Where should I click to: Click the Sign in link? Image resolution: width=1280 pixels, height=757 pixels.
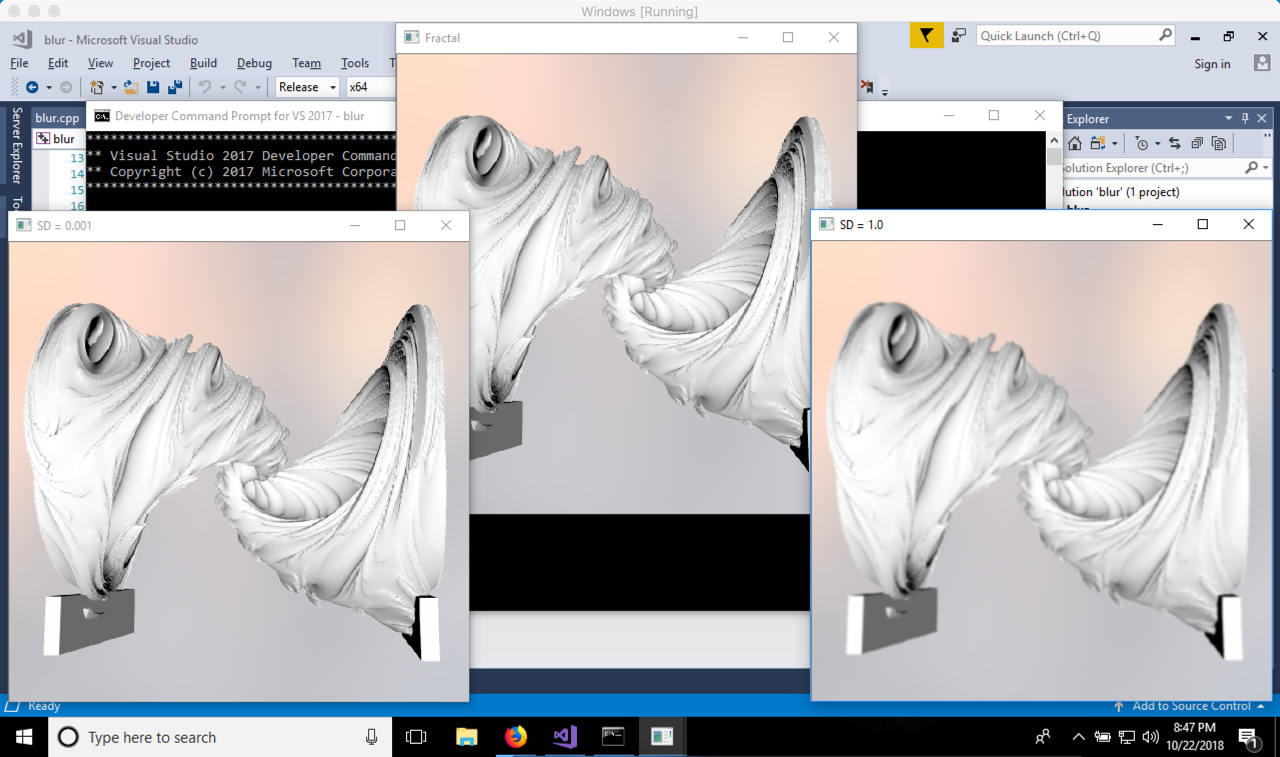(1212, 63)
